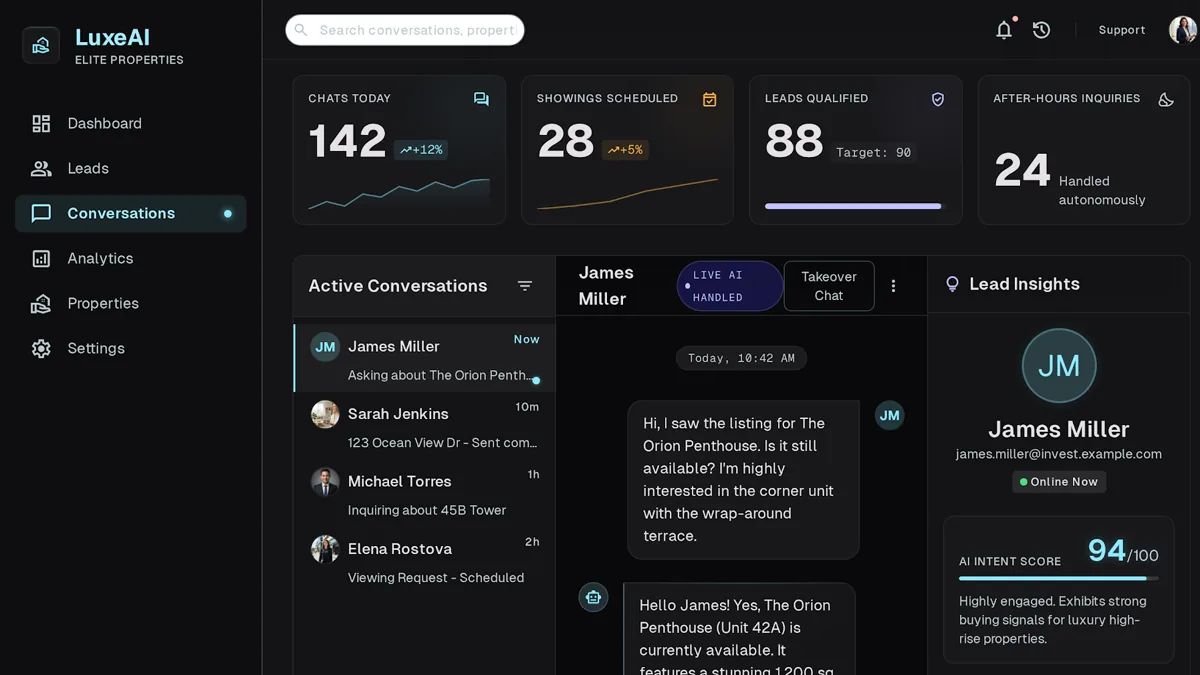Click the Showings Scheduled line chart
Viewport: 1200px width, 675px height.
[x=627, y=194]
